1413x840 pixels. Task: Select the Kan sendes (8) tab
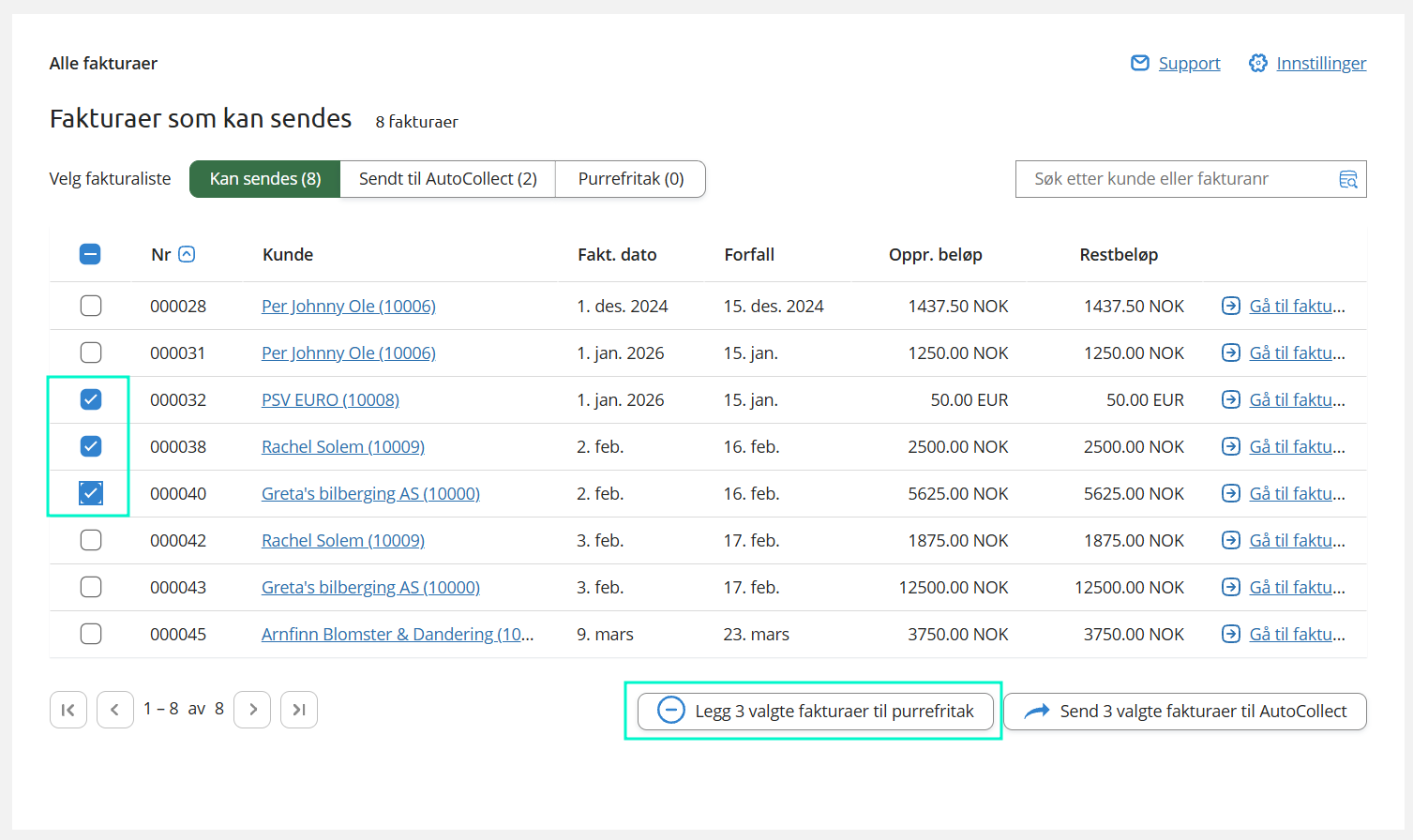(264, 179)
